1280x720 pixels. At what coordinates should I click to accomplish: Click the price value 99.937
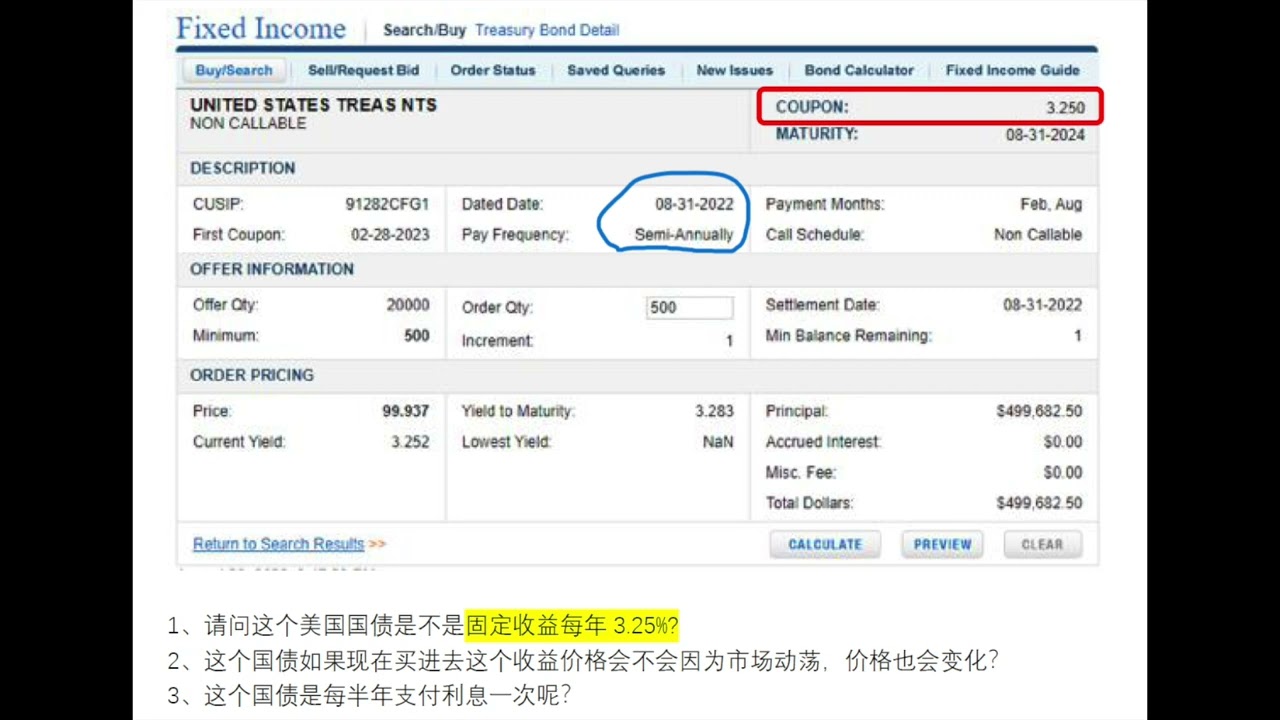(x=406, y=411)
